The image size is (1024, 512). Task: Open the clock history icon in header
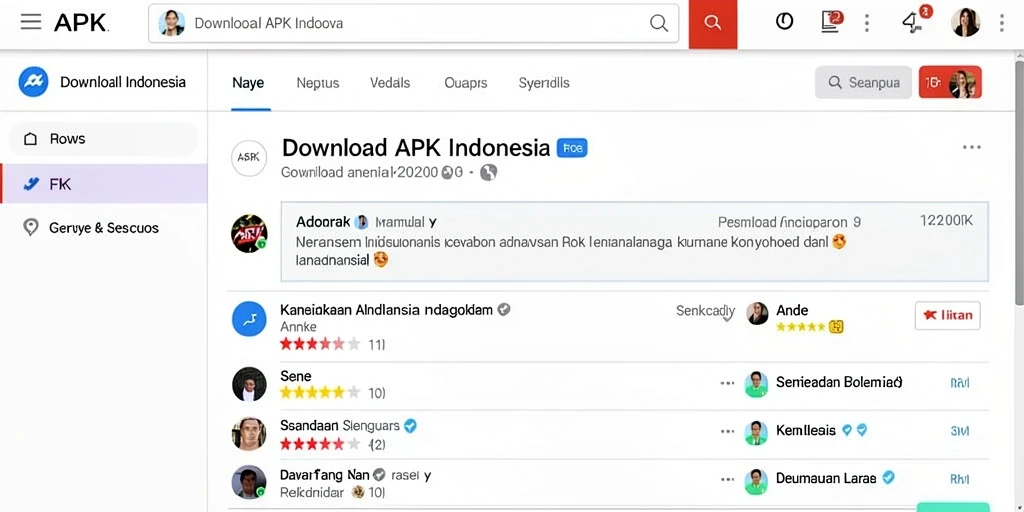click(784, 22)
